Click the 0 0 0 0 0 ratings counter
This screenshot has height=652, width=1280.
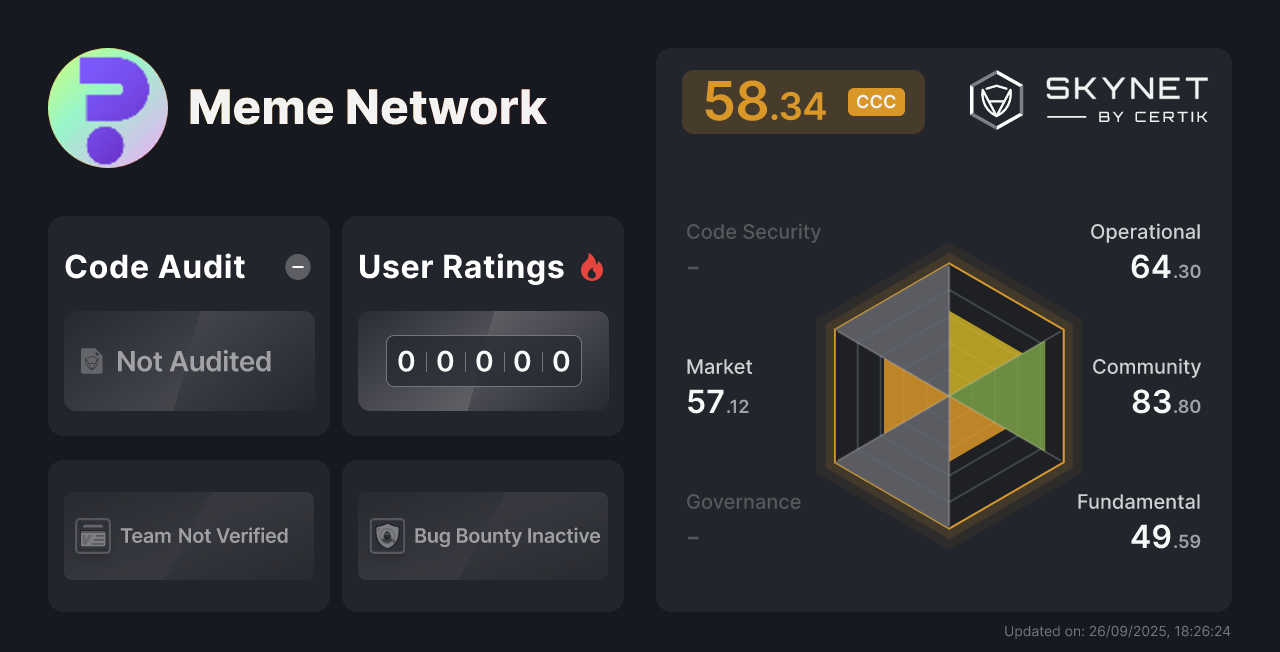pyautogui.click(x=484, y=361)
